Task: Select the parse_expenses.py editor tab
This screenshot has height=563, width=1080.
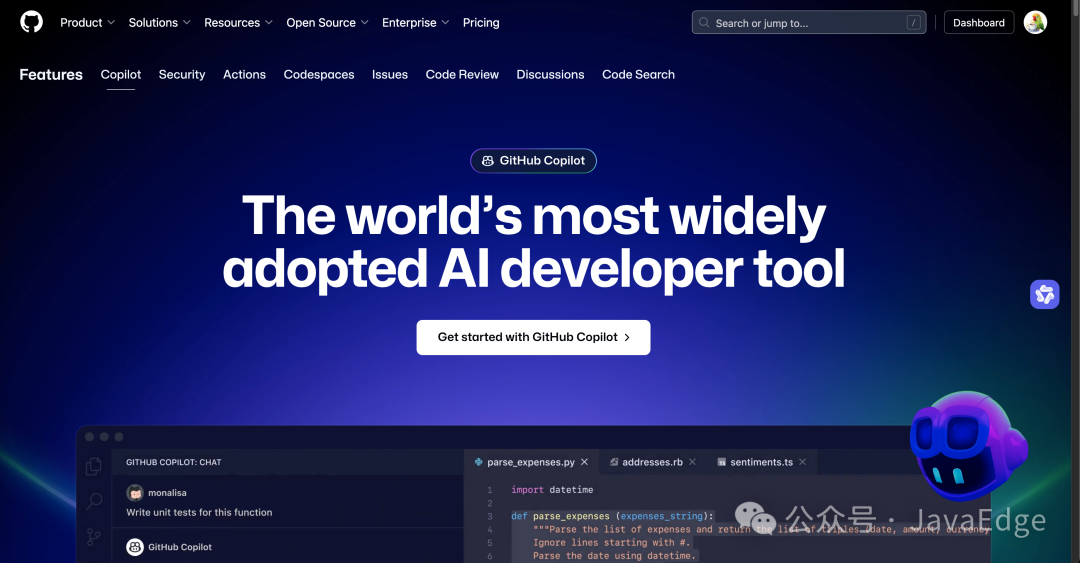Action: pyautogui.click(x=531, y=462)
